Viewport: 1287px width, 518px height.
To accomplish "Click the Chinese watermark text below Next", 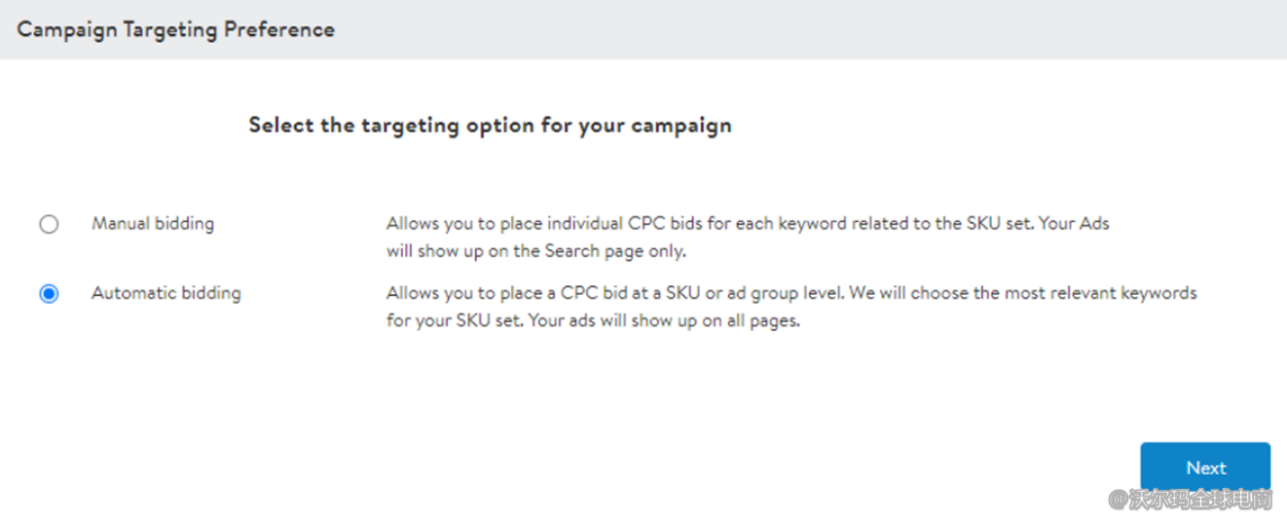I will pos(1200,498).
